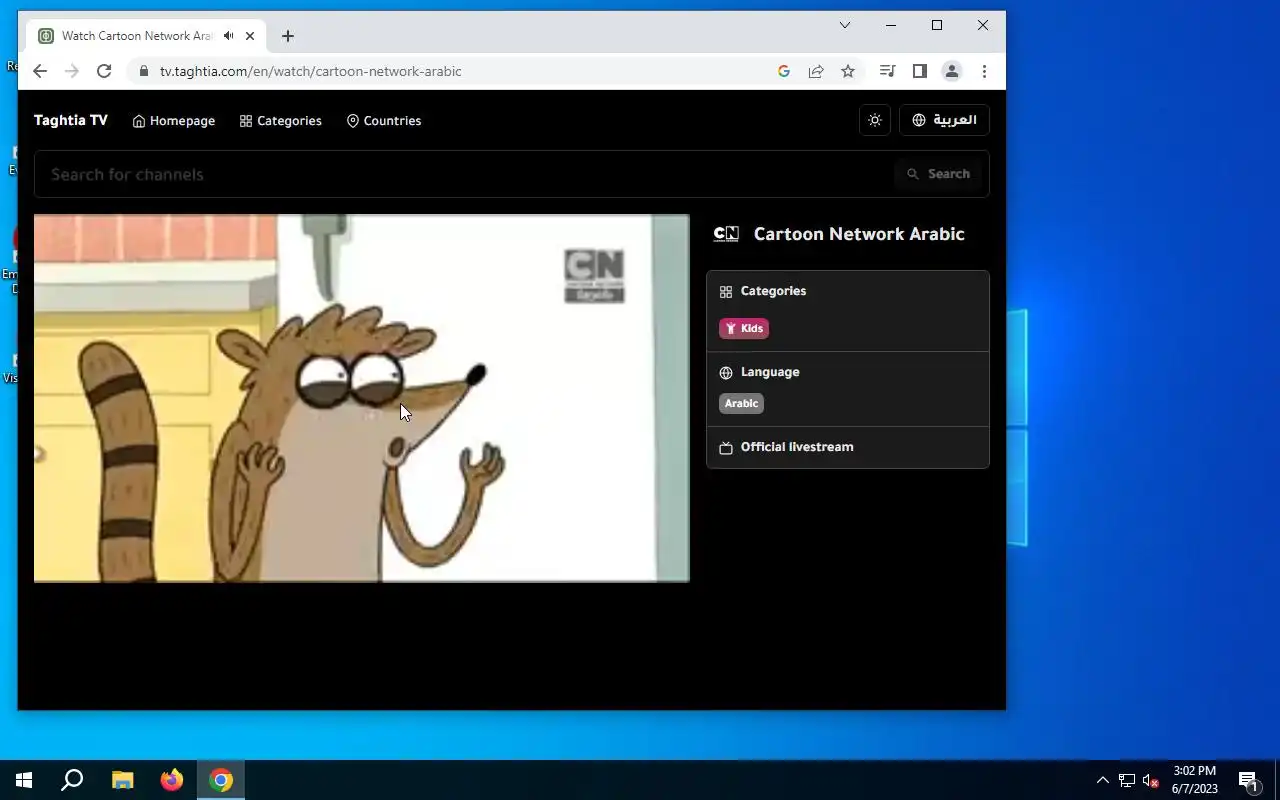1280x800 pixels.
Task: Select the Arabic language tag
Action: [741, 403]
